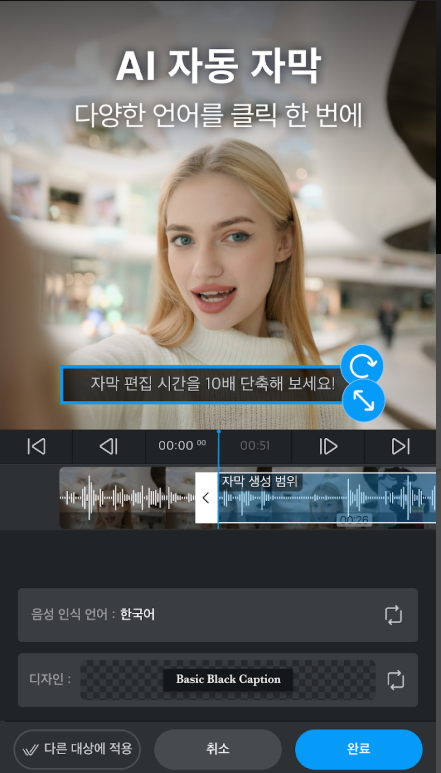Click the left chevron handle of the subtitle range
441x773 pixels.
click(206, 498)
